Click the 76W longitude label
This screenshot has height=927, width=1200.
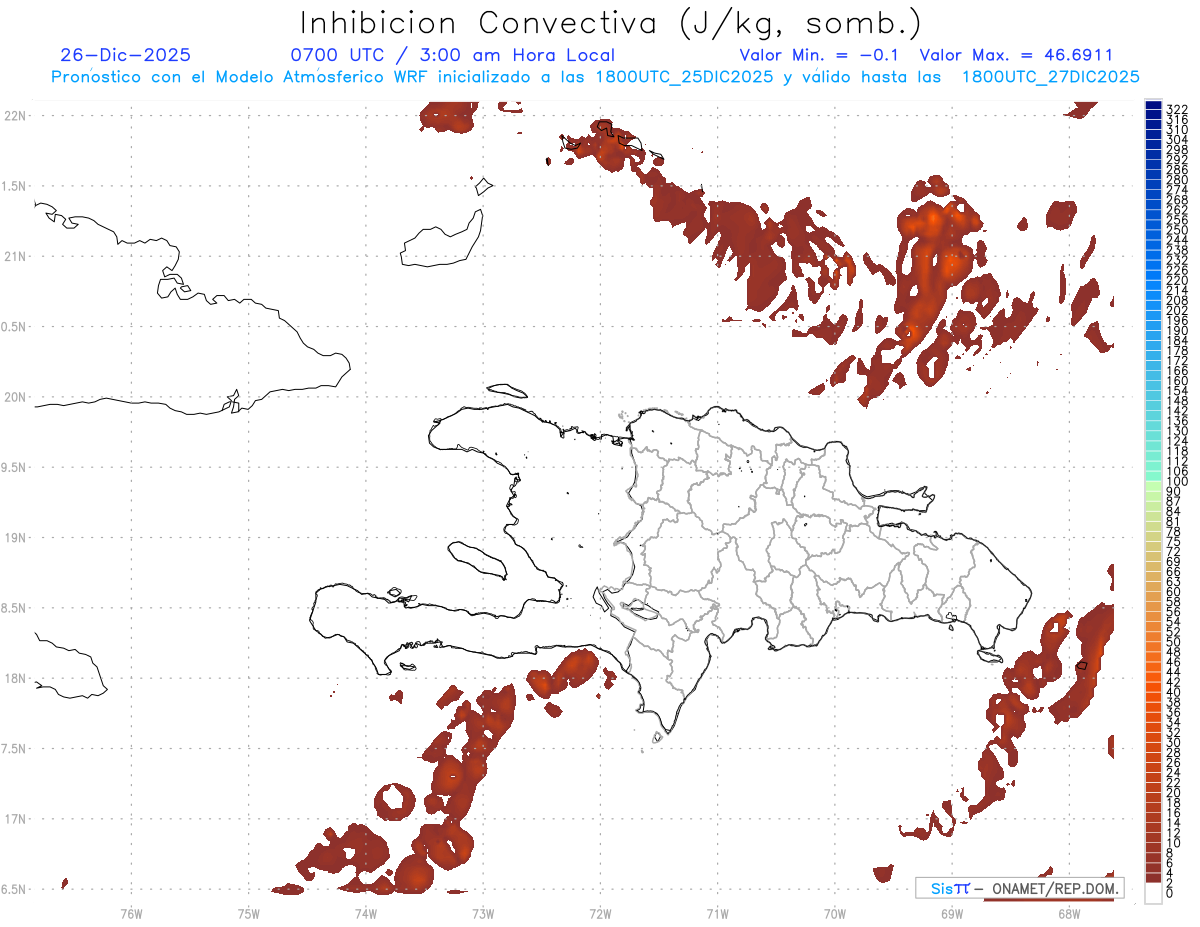pos(132,913)
